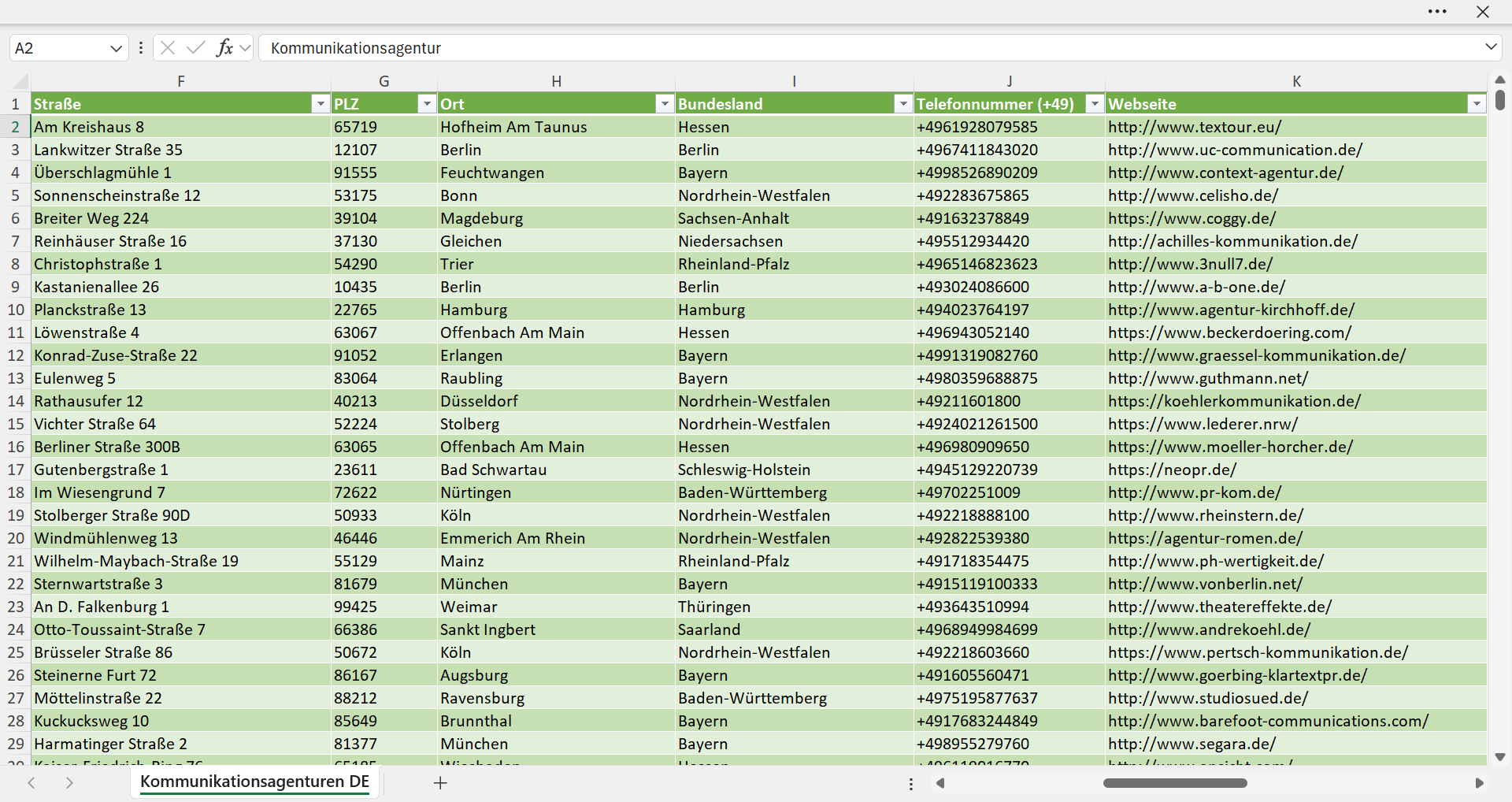Open the Webseite column filter dropdown
Image resolution: width=1512 pixels, height=802 pixels.
[1477, 104]
